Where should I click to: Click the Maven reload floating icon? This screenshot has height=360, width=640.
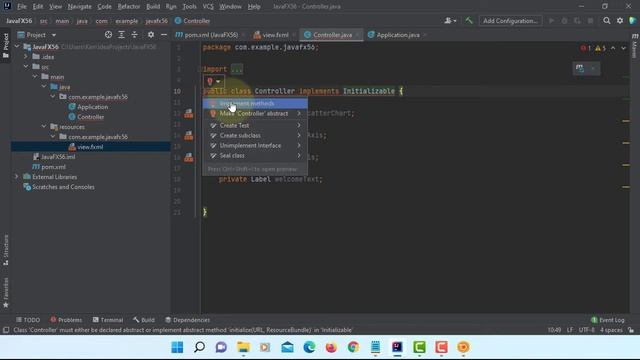580,68
